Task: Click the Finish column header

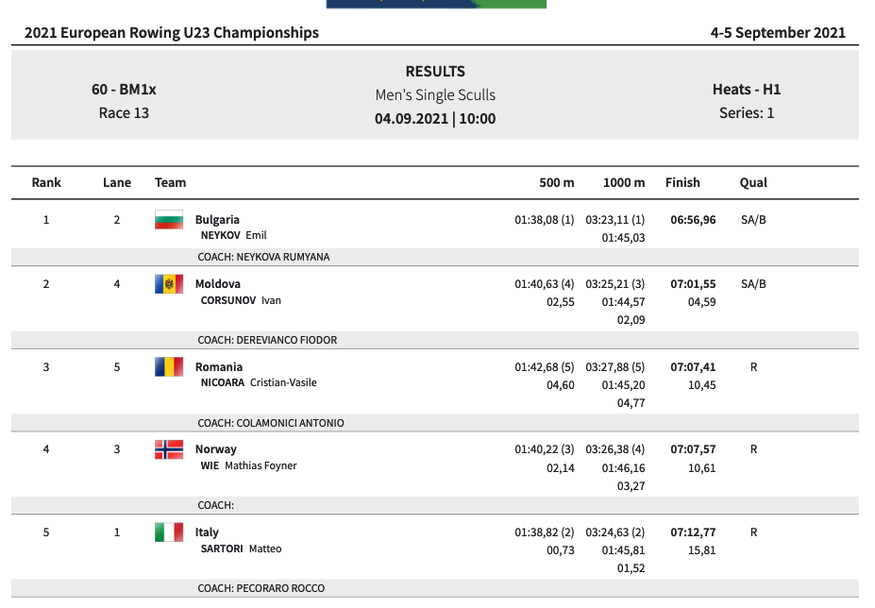Action: coord(683,182)
